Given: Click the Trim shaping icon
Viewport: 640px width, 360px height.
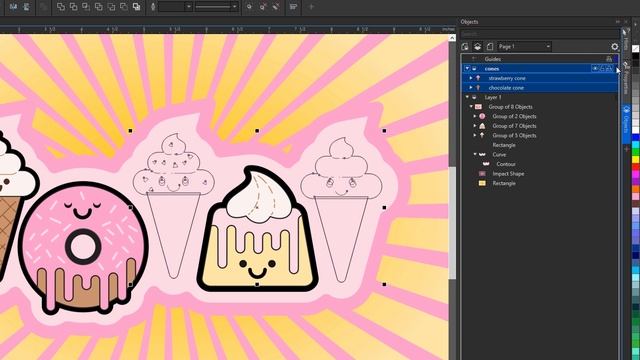Looking at the screenshot, I should point(73,7).
